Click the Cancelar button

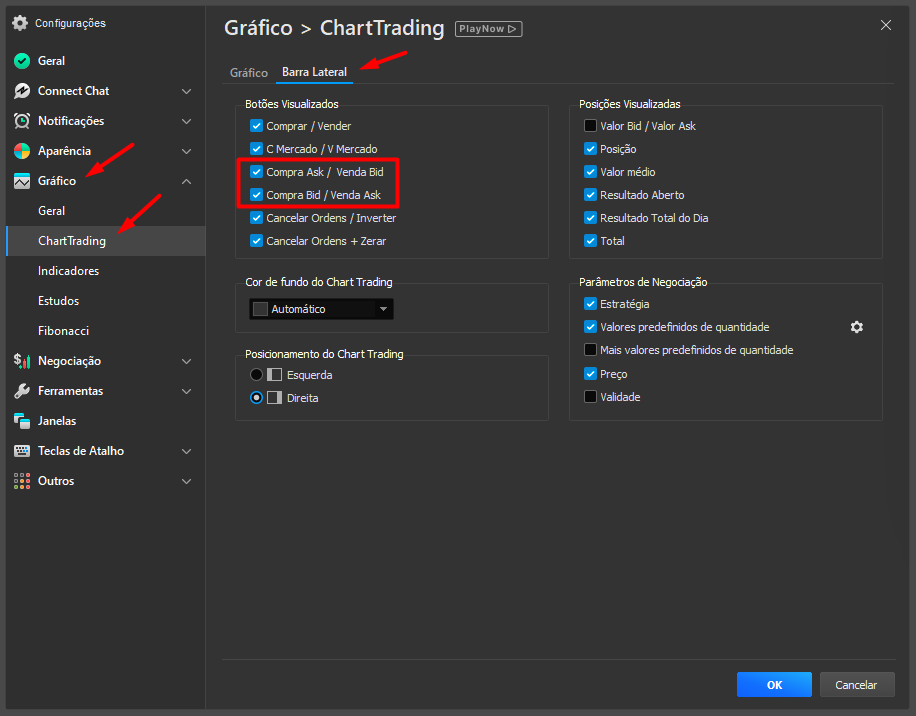click(856, 685)
